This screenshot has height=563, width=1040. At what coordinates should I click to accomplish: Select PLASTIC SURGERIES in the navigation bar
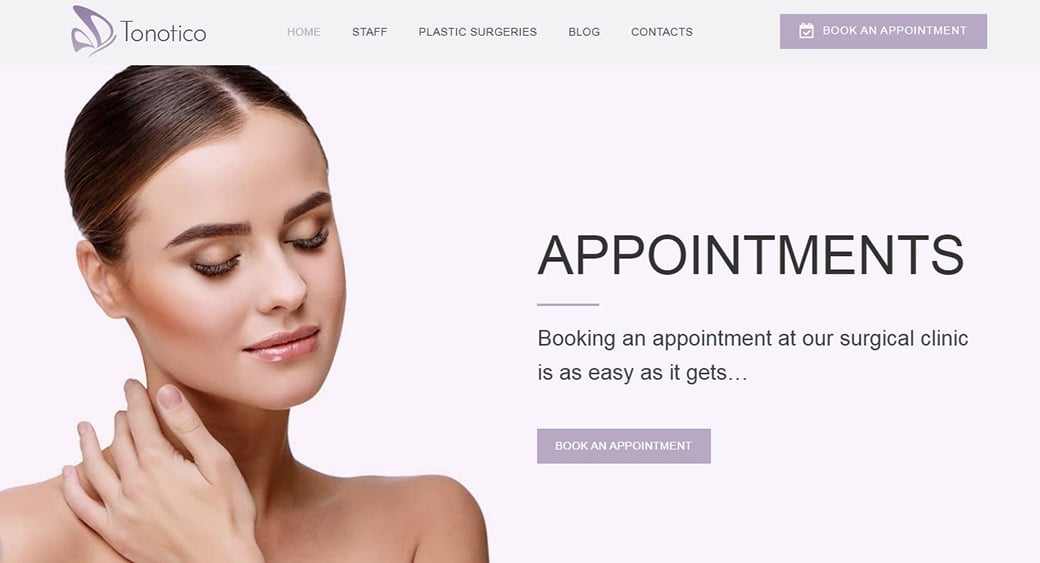point(478,32)
